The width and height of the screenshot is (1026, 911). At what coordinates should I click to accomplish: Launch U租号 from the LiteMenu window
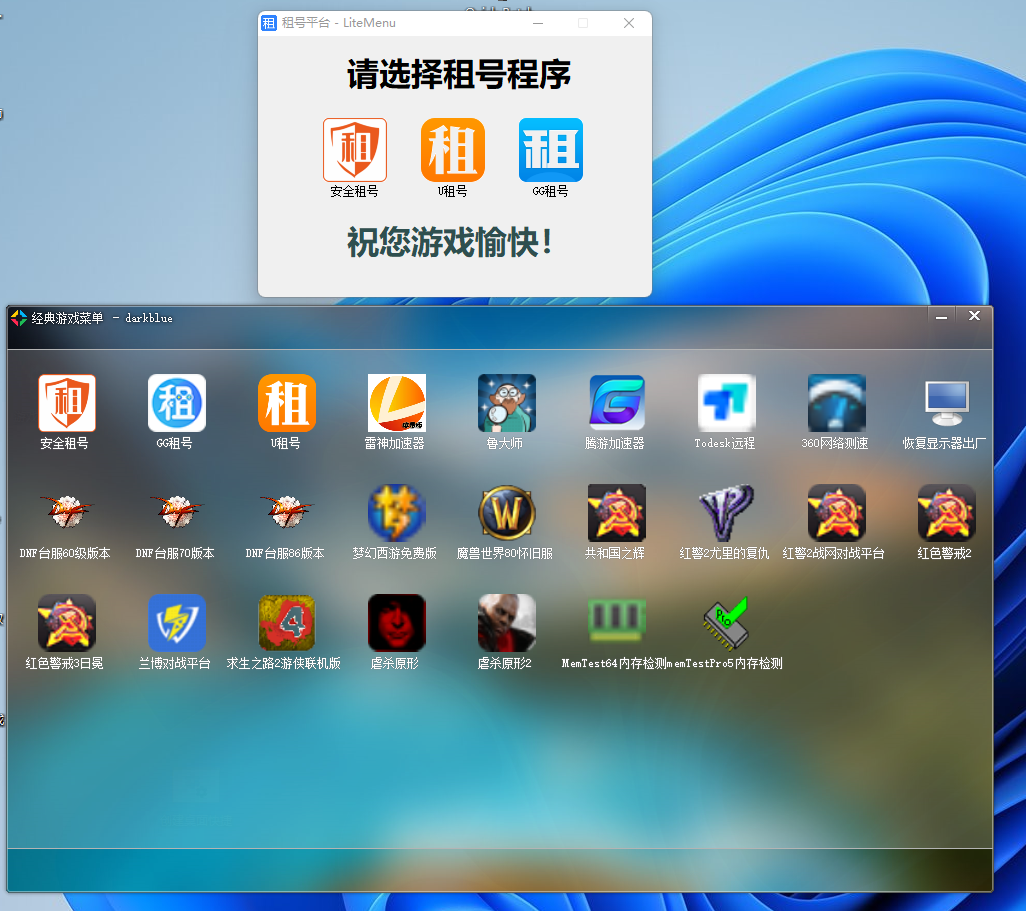453,150
